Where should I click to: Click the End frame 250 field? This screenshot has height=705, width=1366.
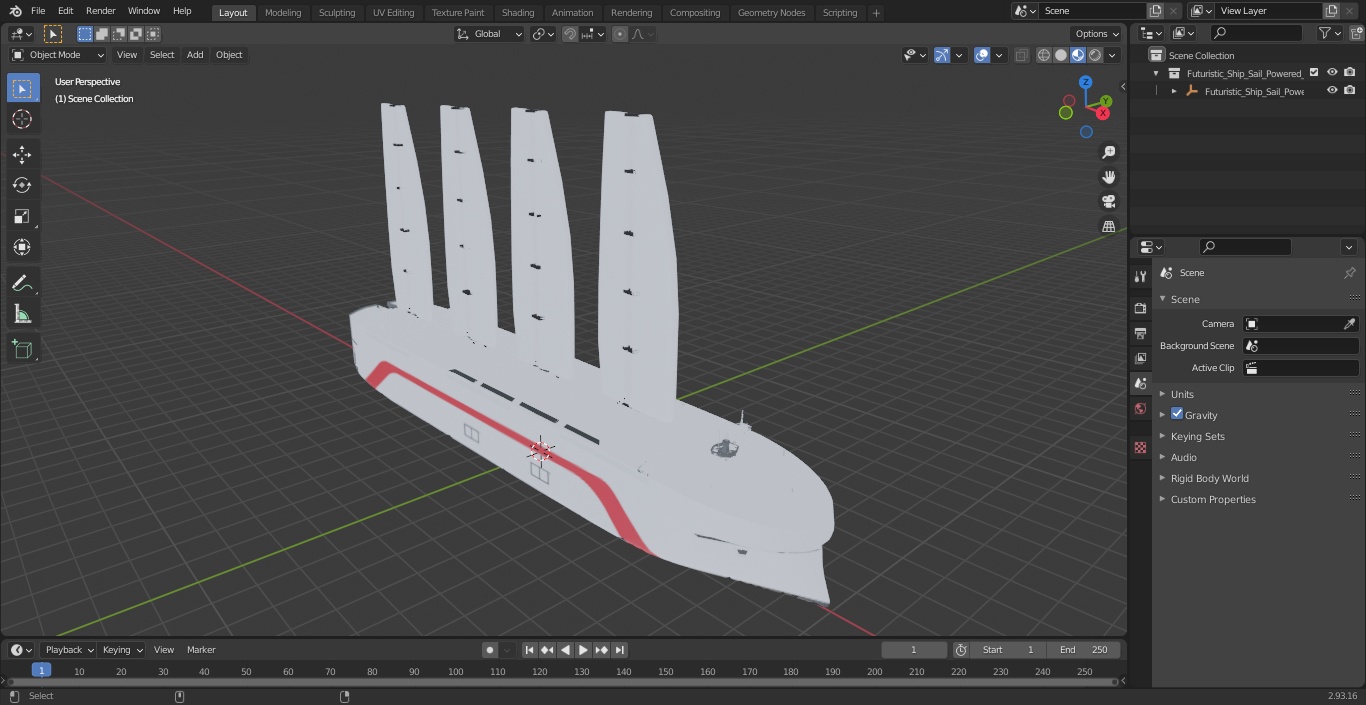click(x=1084, y=650)
